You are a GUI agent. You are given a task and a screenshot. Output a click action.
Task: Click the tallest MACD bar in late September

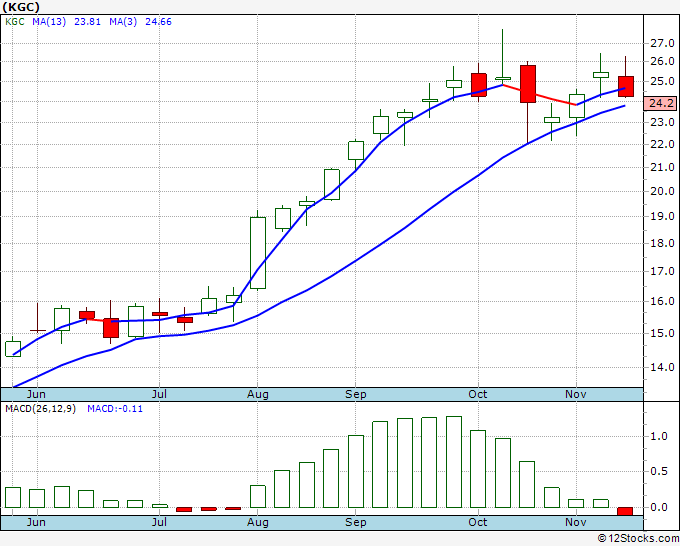pos(454,462)
